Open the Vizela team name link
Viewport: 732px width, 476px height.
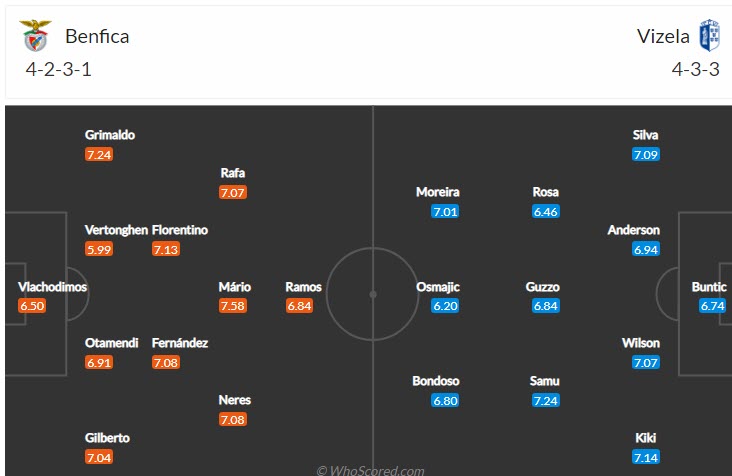tap(664, 37)
